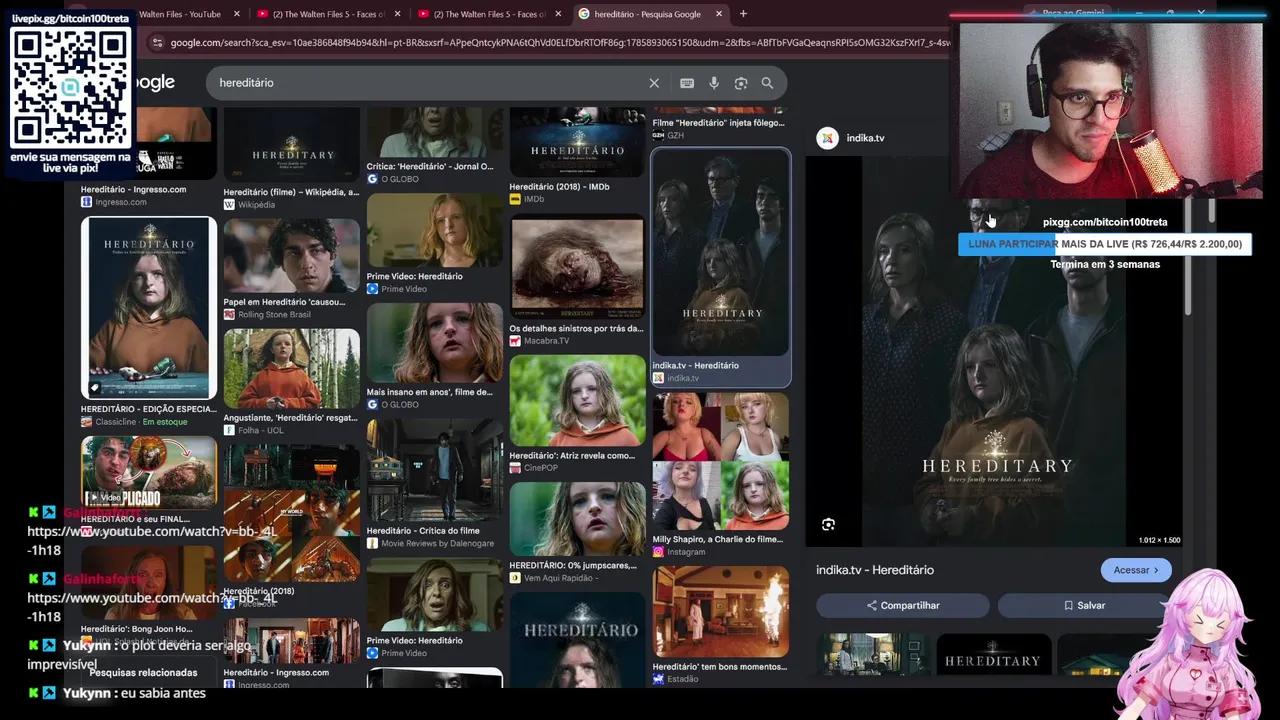
Task: Open related HEREDITARY title thumbnail in preview panel
Action: 994,655
